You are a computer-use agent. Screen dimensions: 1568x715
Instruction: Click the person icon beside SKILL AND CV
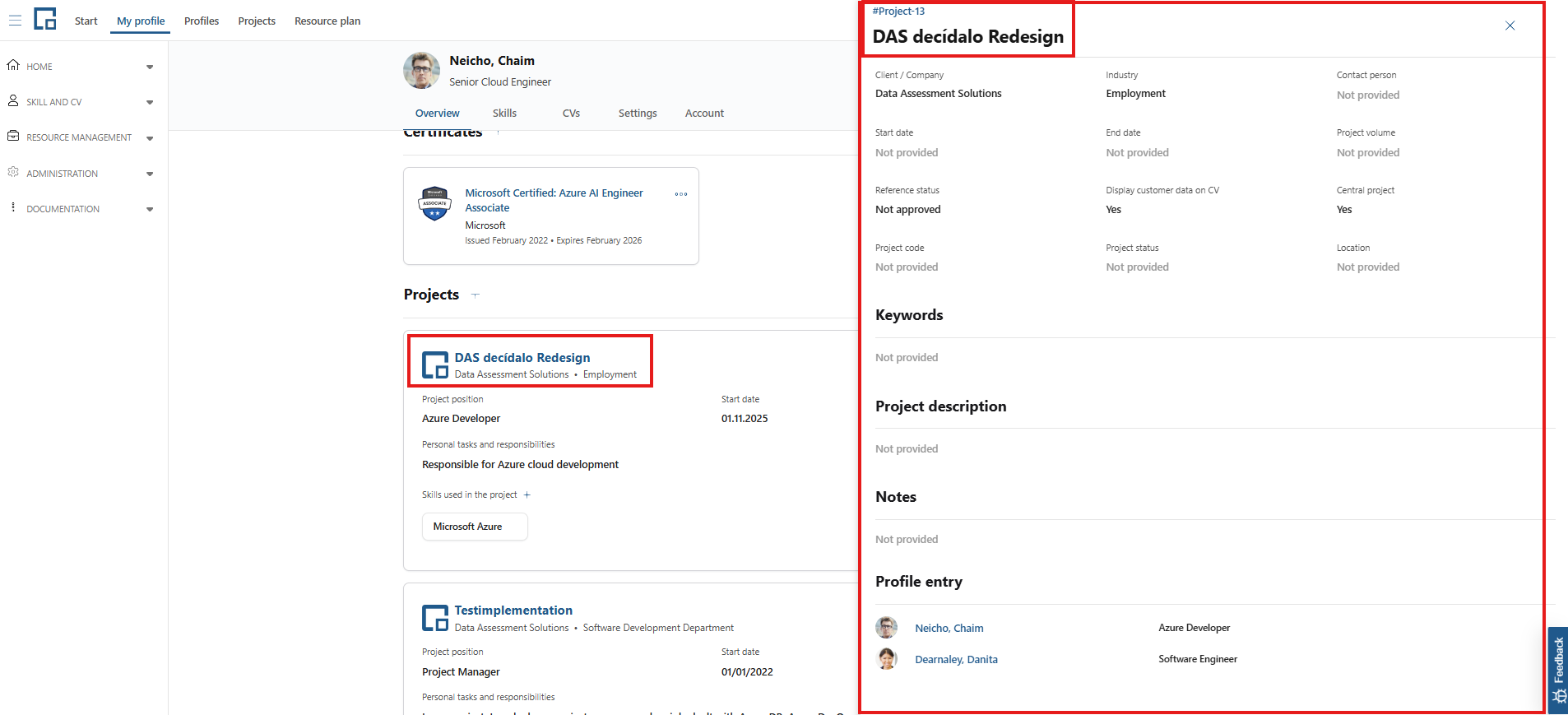coord(13,100)
